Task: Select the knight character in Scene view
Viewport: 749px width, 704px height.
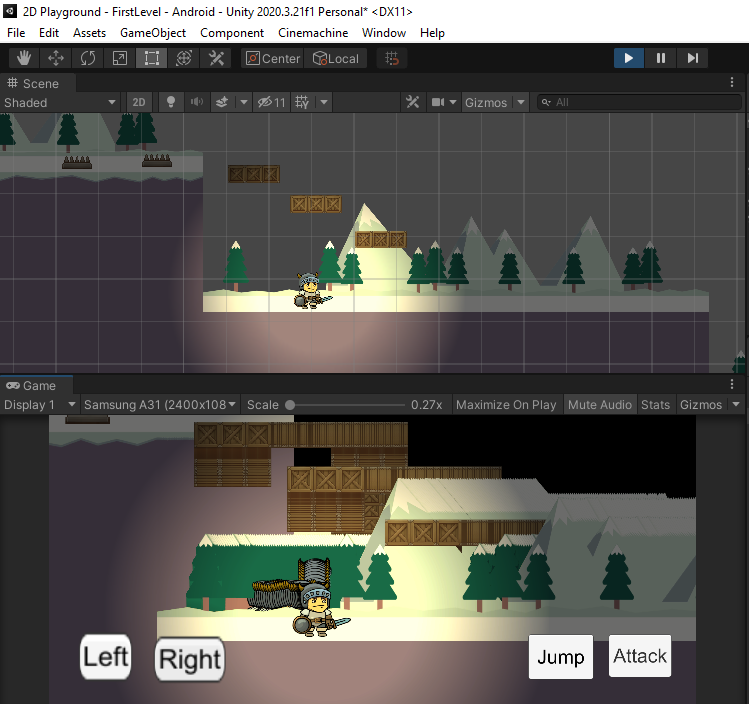Action: point(310,290)
